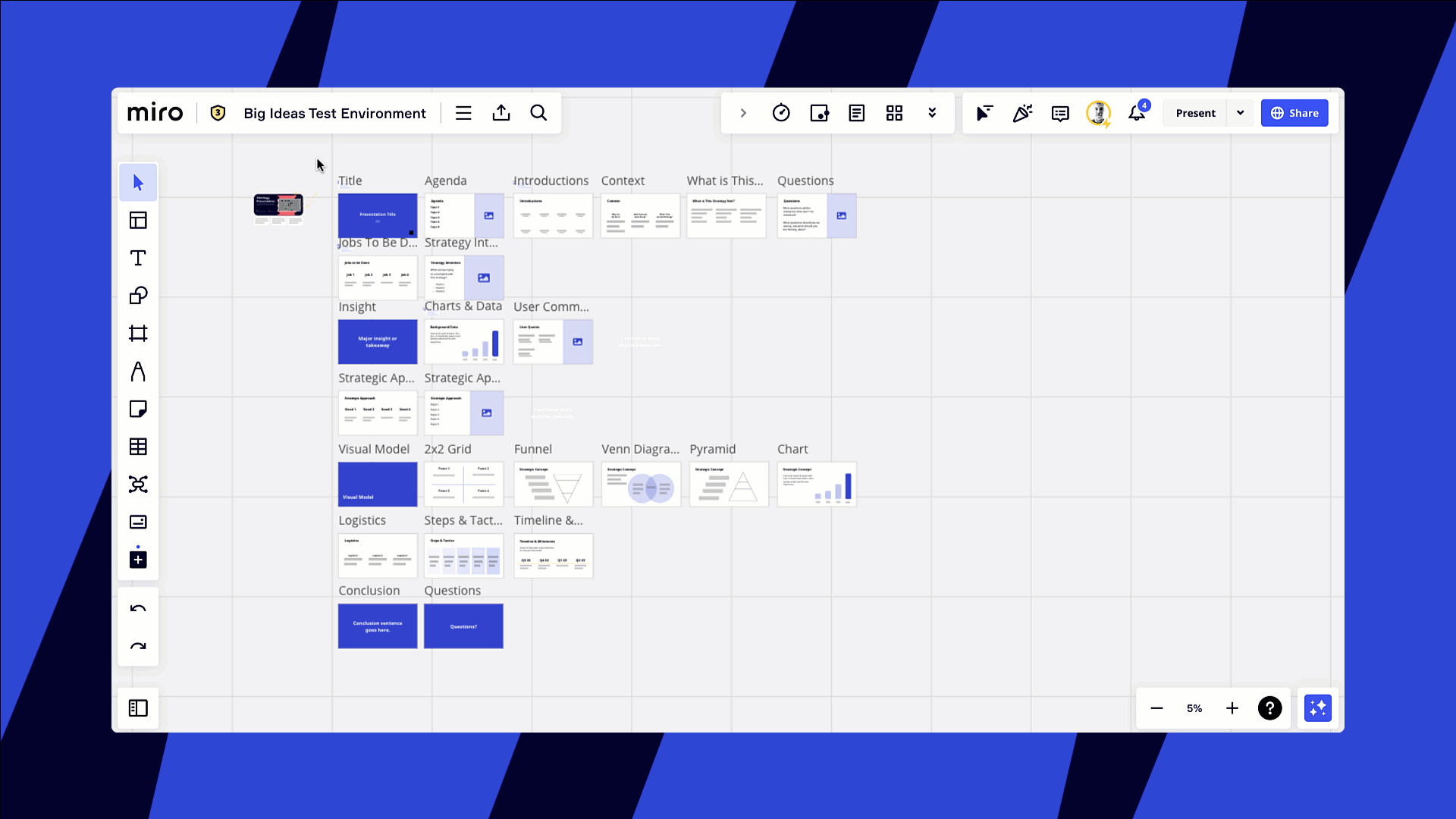The width and height of the screenshot is (1456, 819).
Task: Zoom in with the plus button
Action: (x=1232, y=708)
